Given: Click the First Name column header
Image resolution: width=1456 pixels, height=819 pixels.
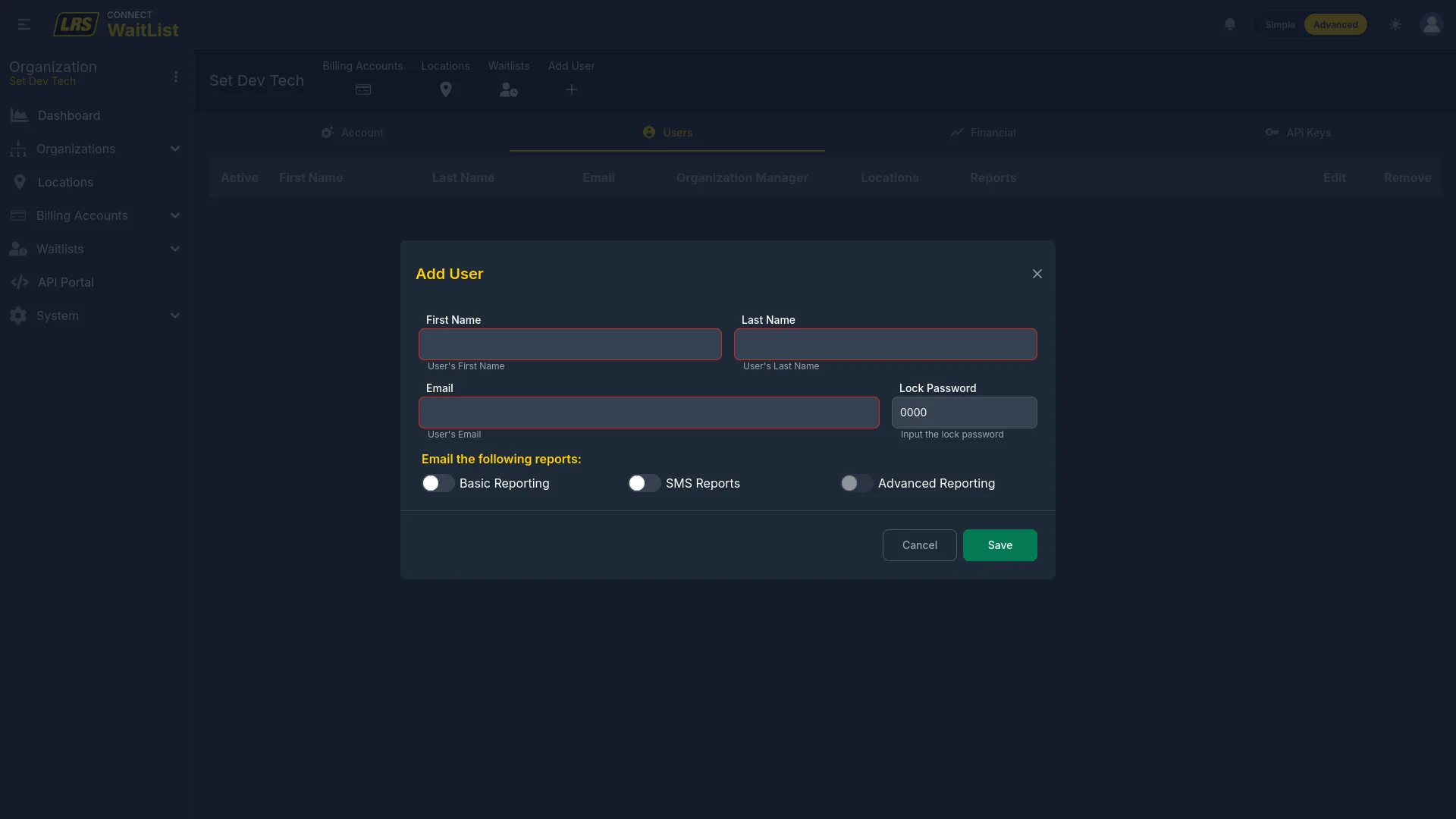Looking at the screenshot, I should [x=311, y=177].
